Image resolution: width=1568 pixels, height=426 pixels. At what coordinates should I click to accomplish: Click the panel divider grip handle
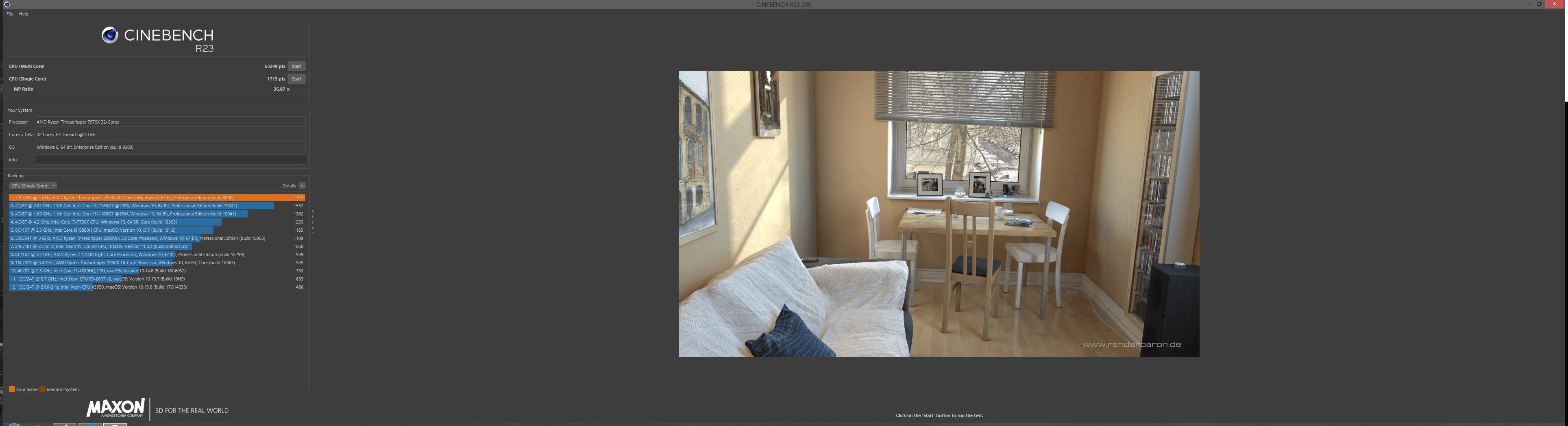313,221
